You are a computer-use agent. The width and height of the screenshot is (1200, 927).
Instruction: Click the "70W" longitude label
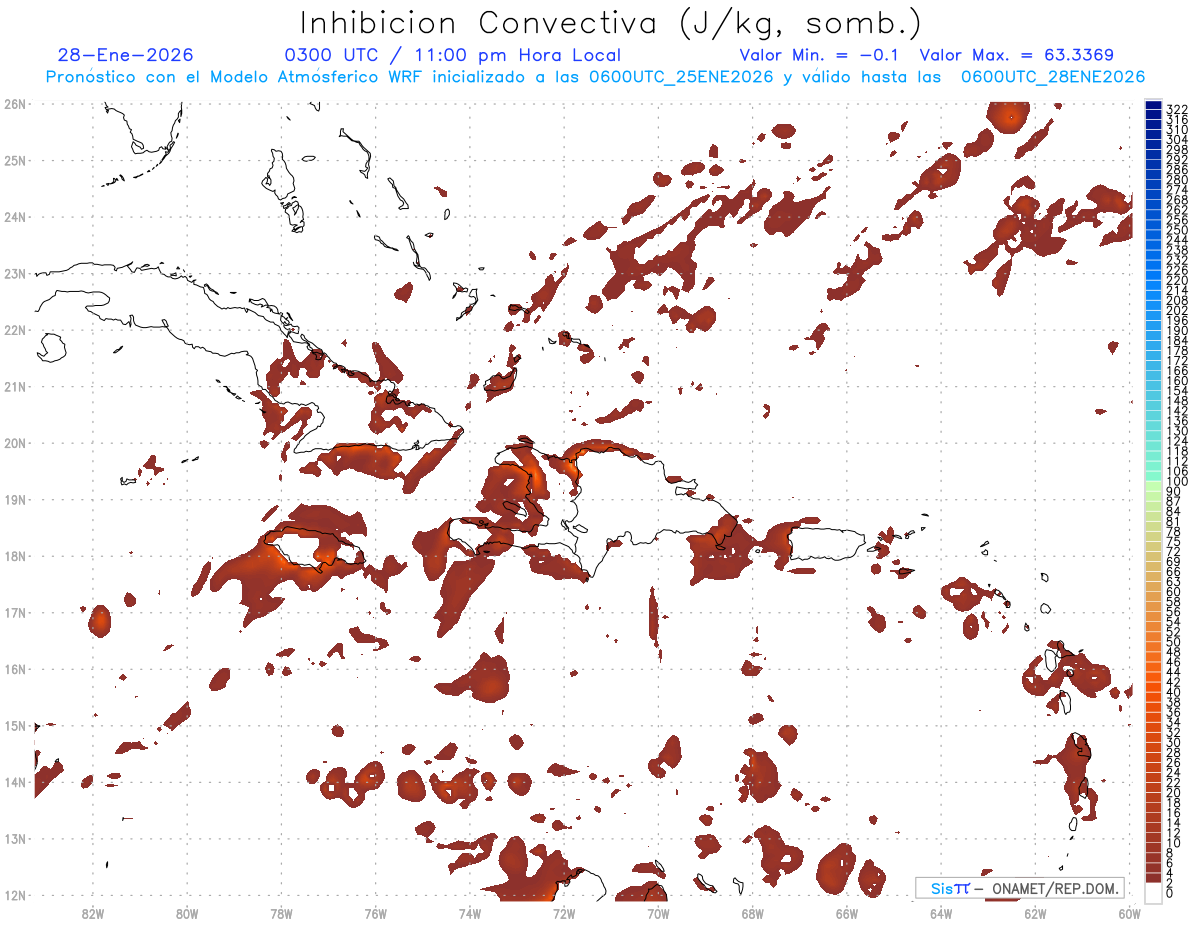tap(658, 913)
